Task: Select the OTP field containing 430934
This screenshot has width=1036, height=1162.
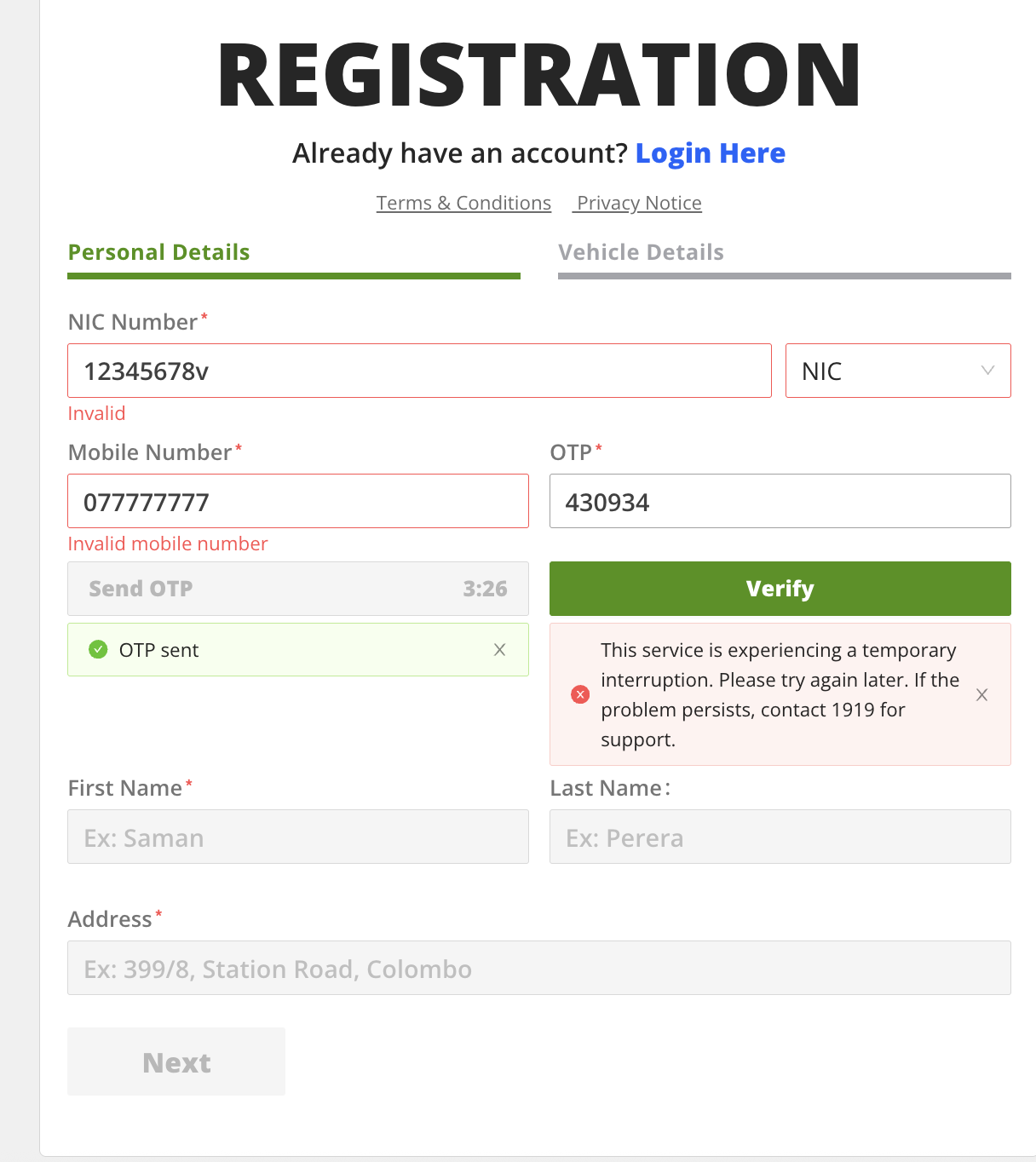Action: coord(780,501)
